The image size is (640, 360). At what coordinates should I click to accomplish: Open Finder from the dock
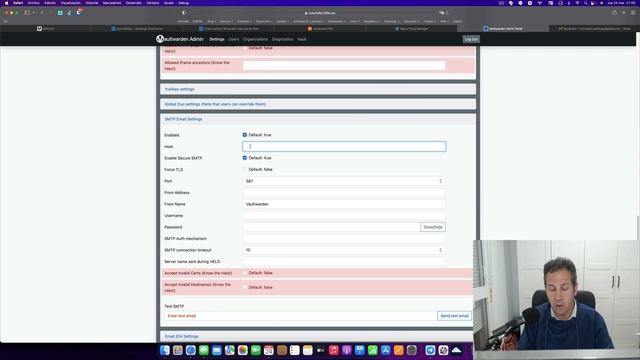164,350
